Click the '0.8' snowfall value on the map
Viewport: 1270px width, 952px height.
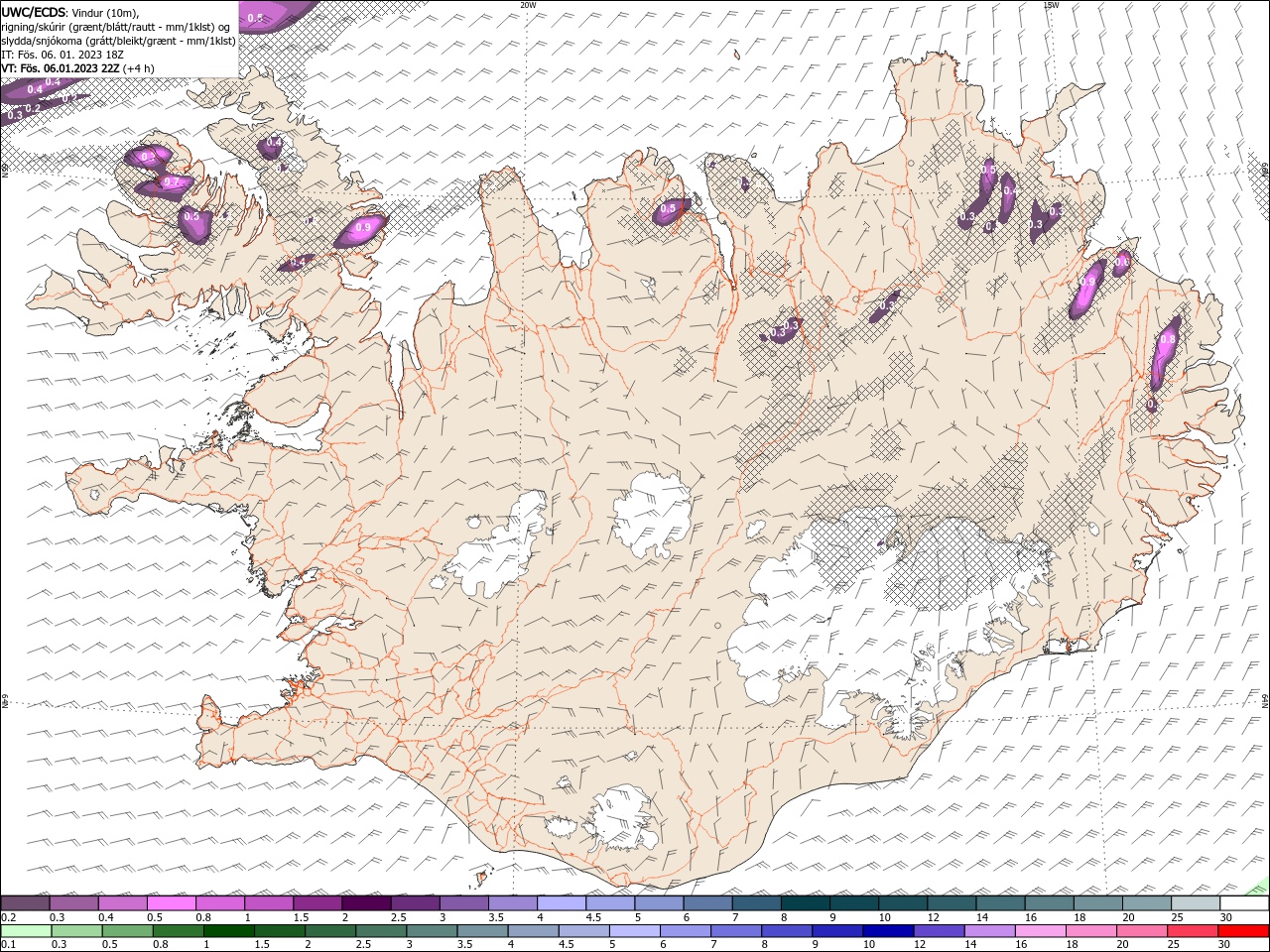tap(1168, 339)
